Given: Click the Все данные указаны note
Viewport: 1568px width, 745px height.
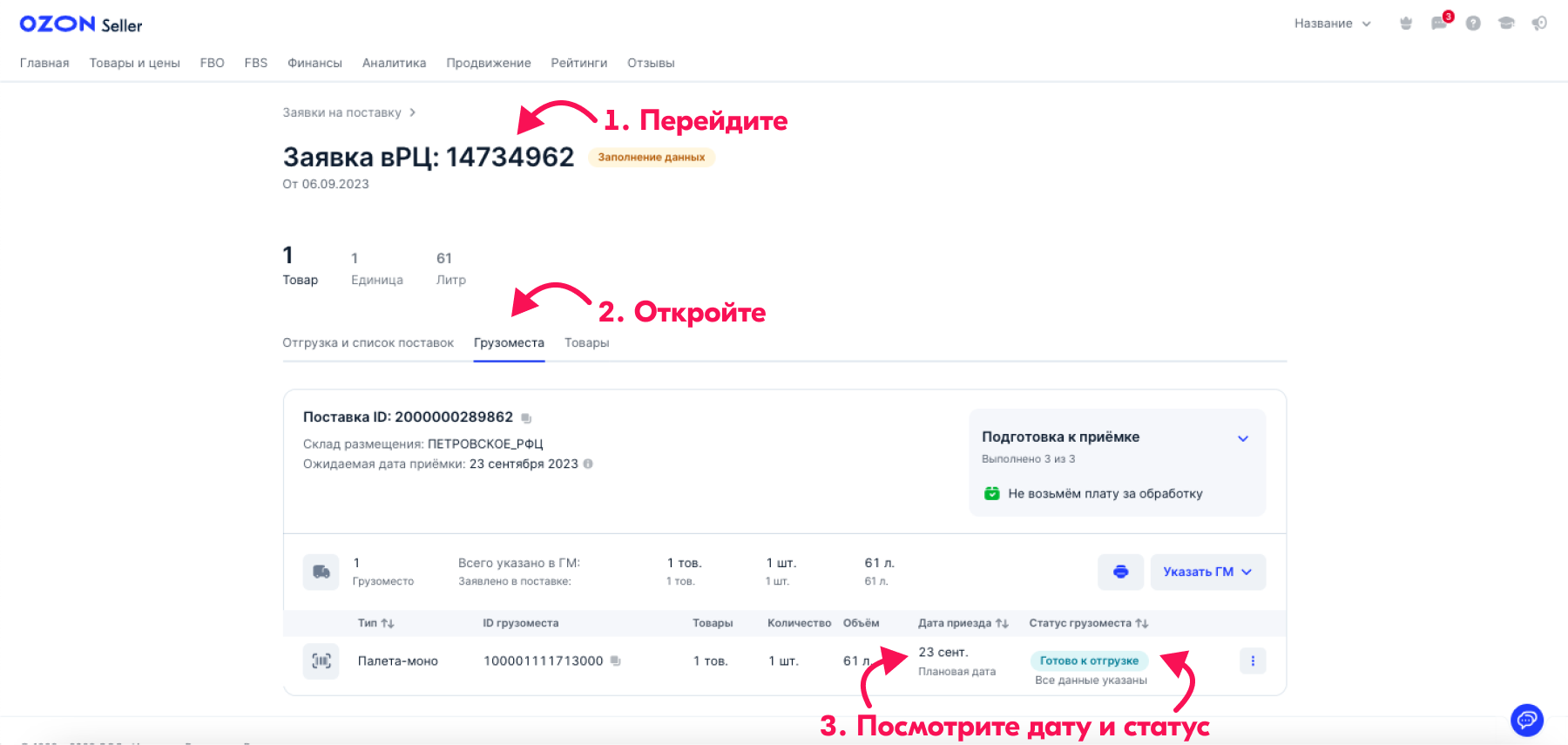Looking at the screenshot, I should point(1091,681).
